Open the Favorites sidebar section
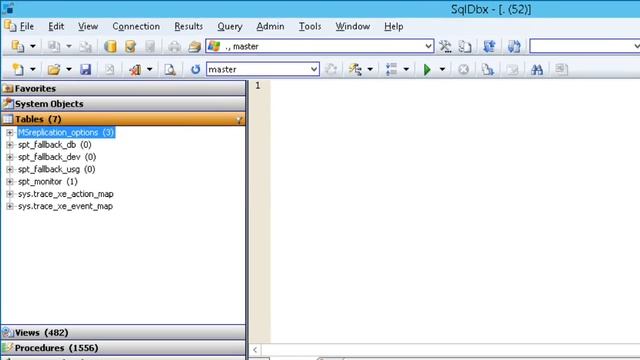The width and height of the screenshot is (640, 360). pos(123,89)
